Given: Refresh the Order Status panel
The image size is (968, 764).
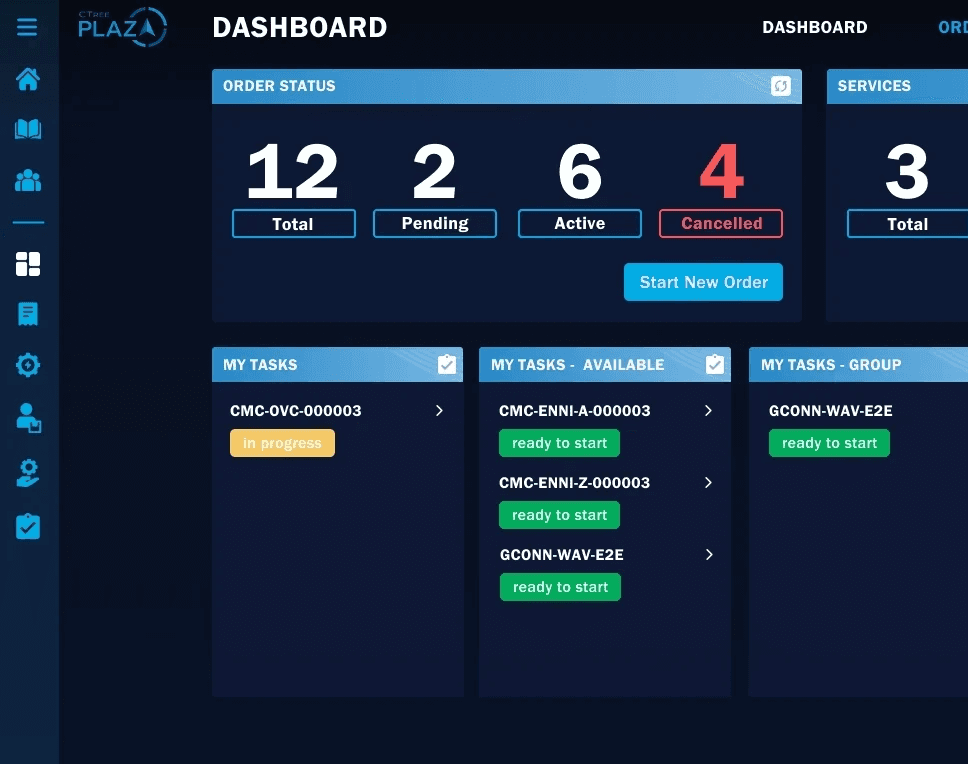Looking at the screenshot, I should (780, 86).
